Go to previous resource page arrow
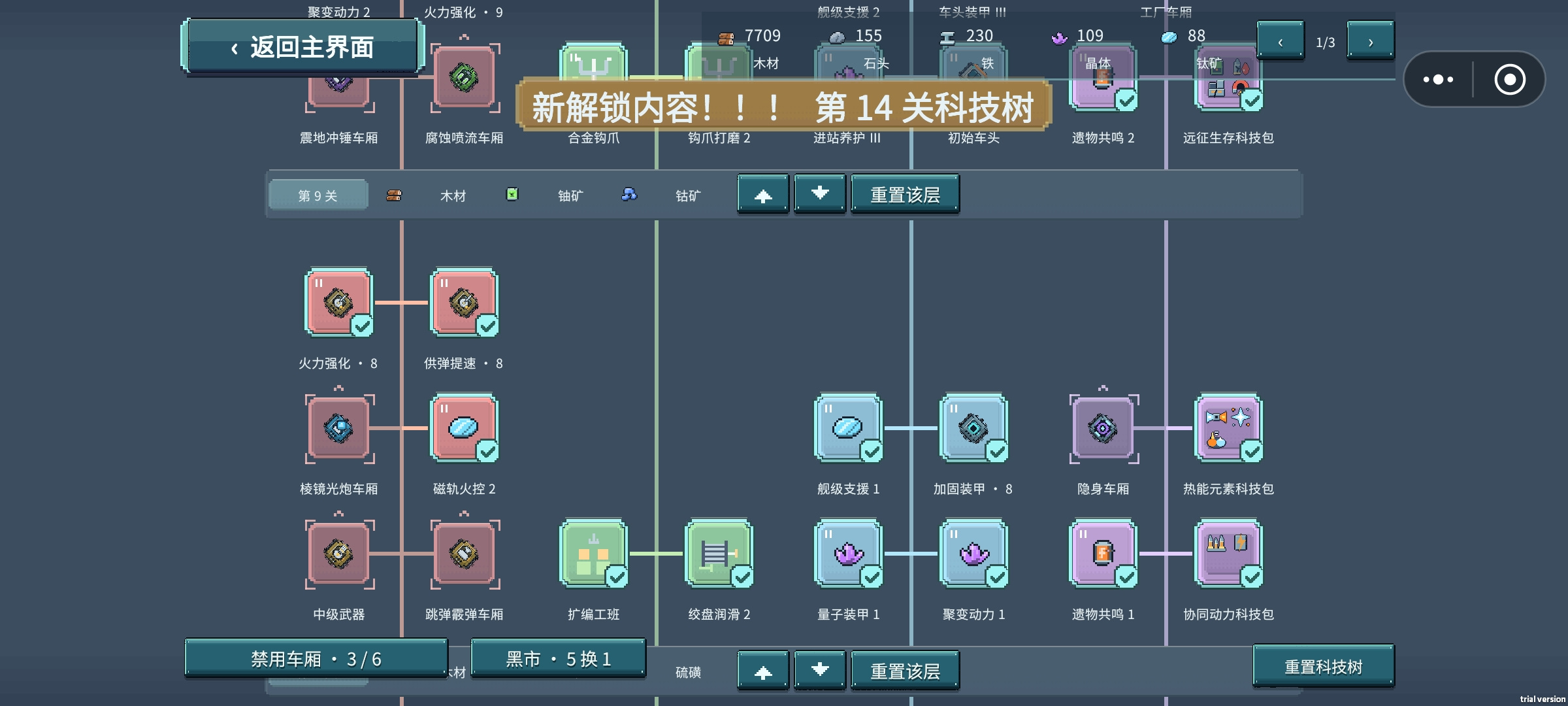 (x=1281, y=41)
